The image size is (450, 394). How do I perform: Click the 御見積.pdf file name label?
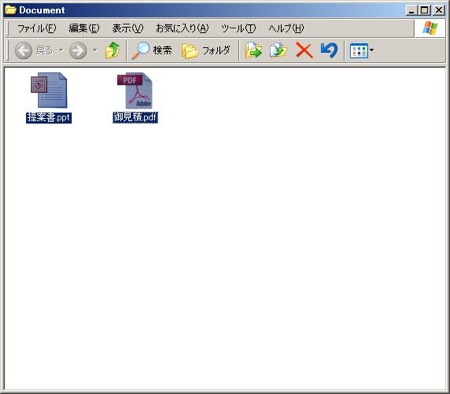(x=135, y=117)
